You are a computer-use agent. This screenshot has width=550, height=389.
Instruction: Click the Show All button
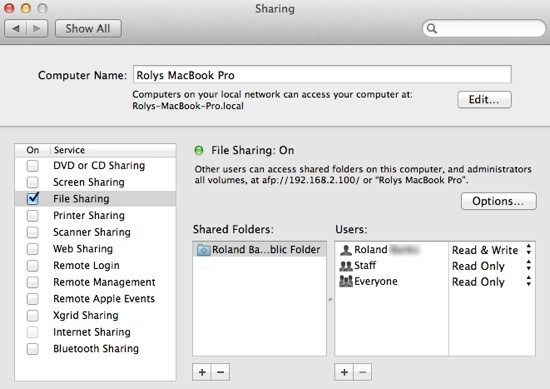(x=88, y=28)
